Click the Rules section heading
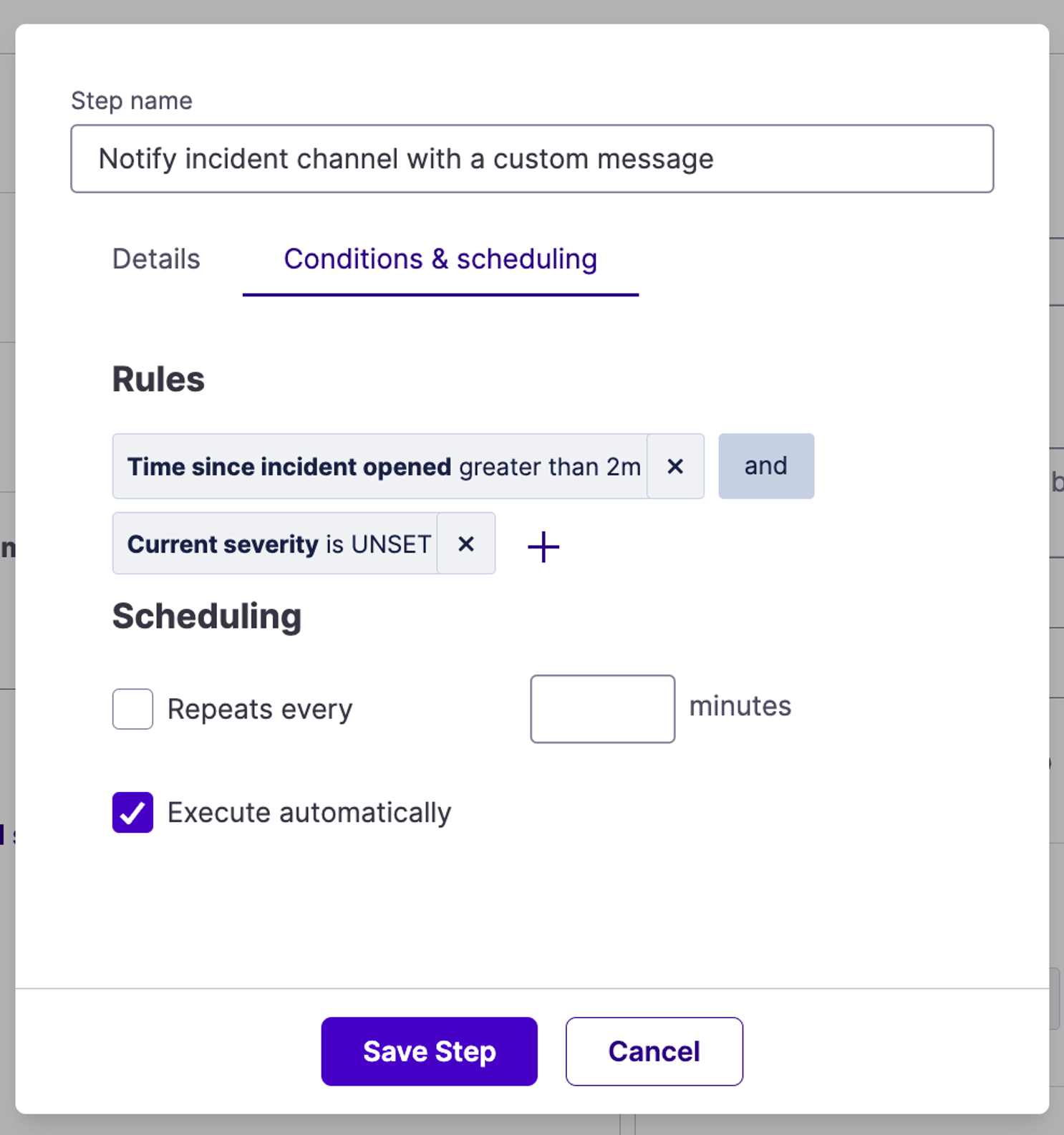Screen dimensions: 1064x1135 coord(158,380)
